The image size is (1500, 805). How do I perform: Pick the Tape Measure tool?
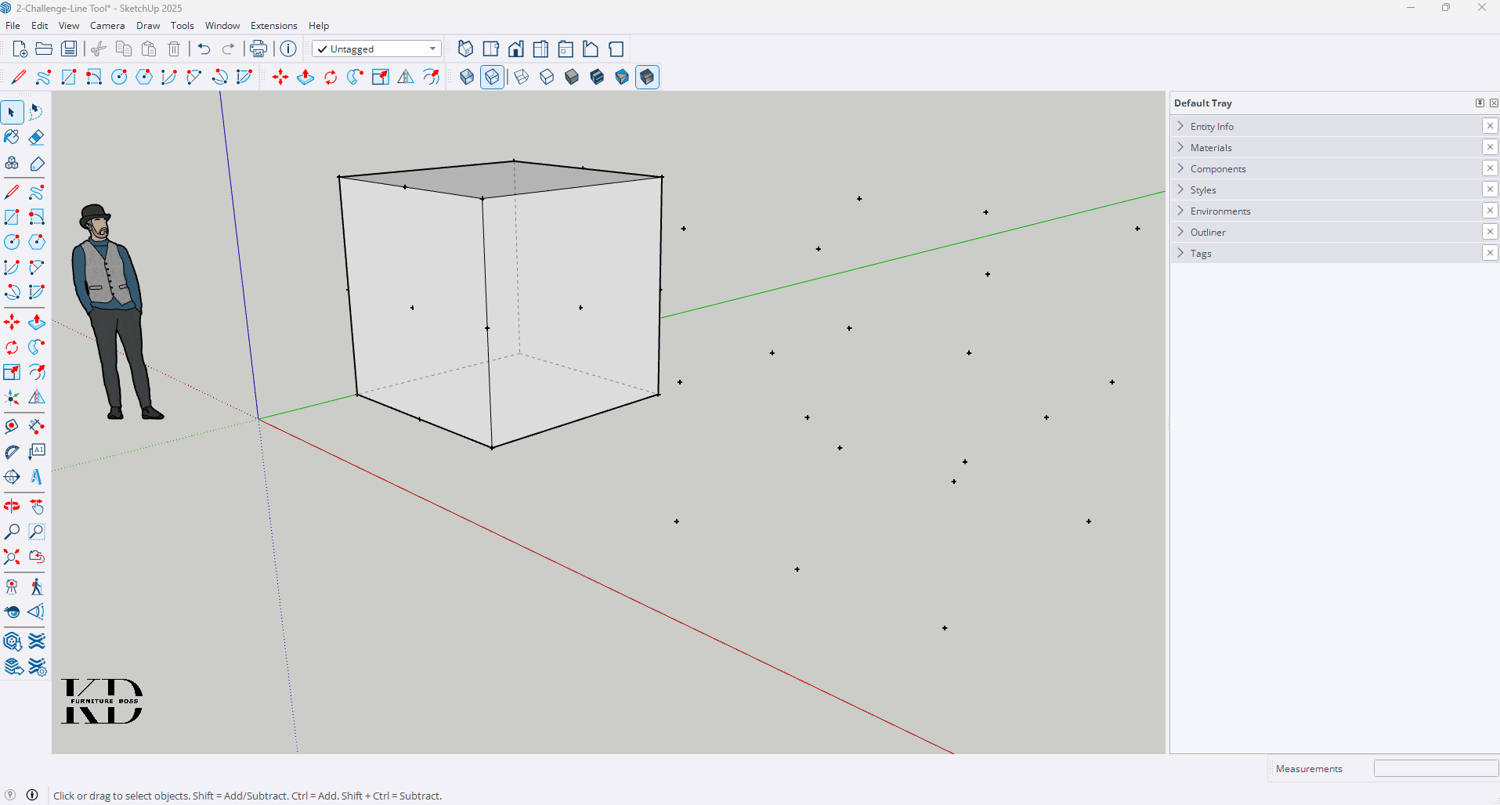point(12,427)
